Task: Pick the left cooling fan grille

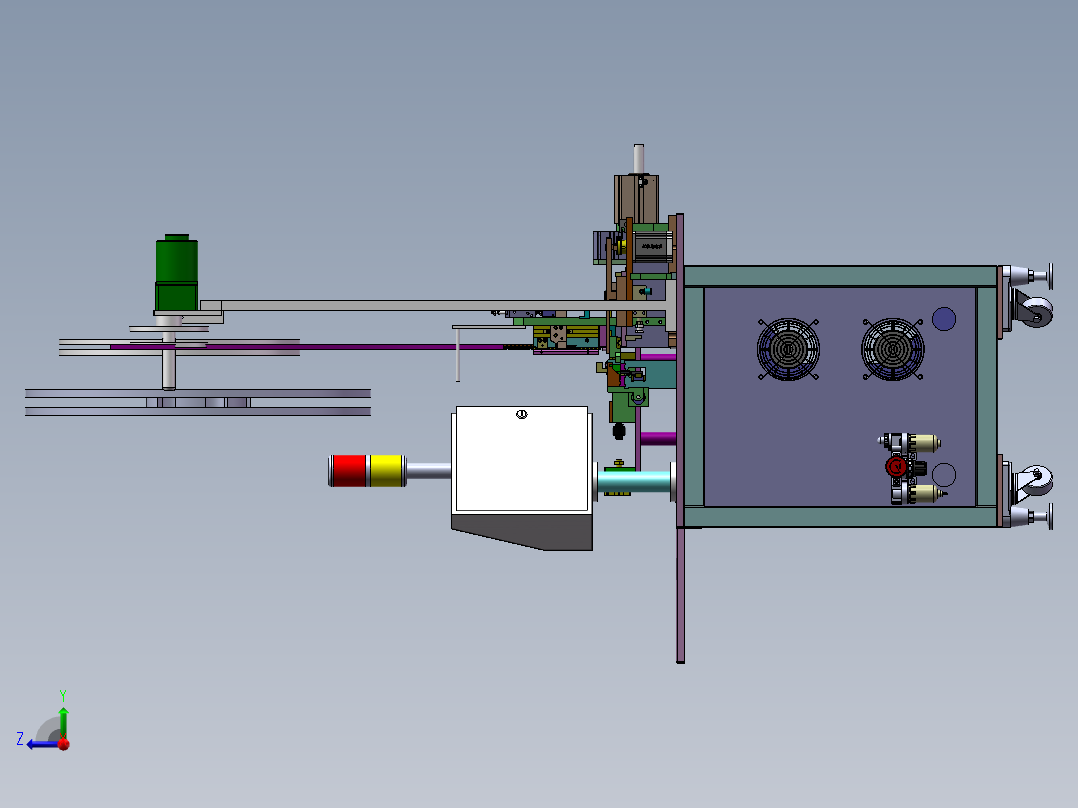Action: click(x=788, y=349)
